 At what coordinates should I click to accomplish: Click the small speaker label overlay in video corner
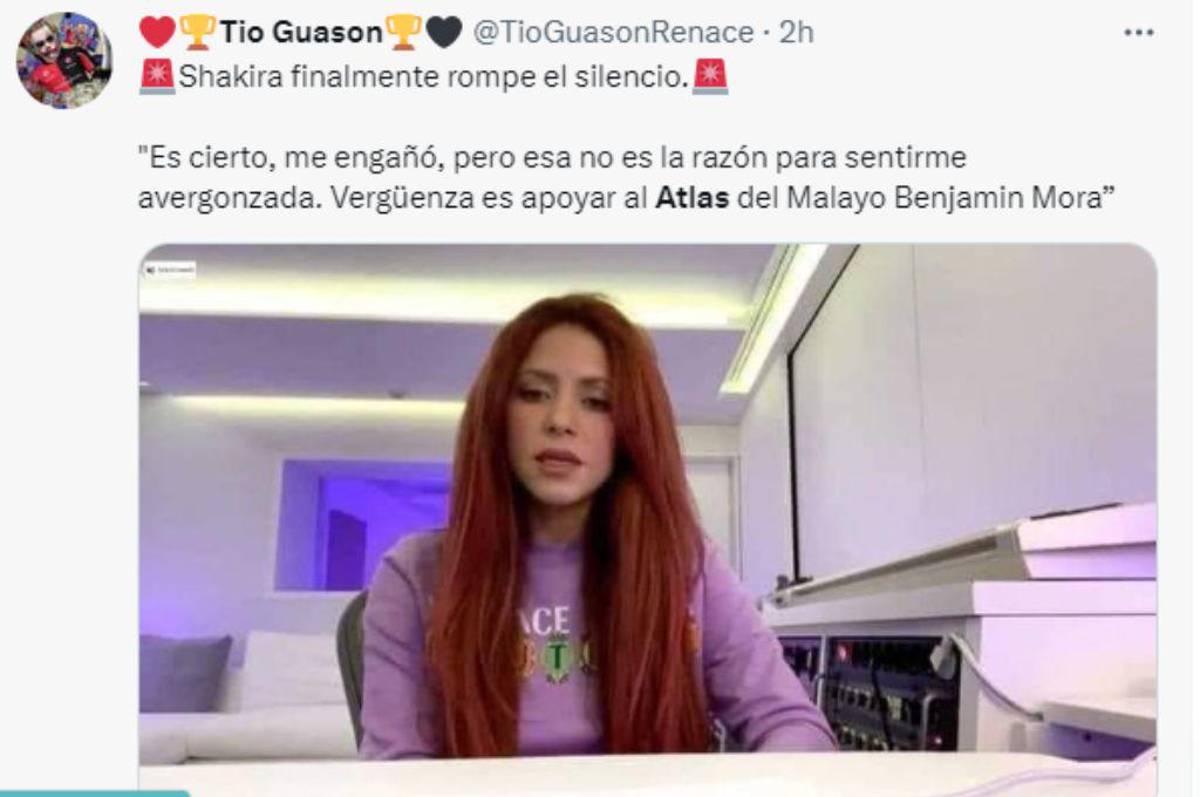(x=171, y=269)
